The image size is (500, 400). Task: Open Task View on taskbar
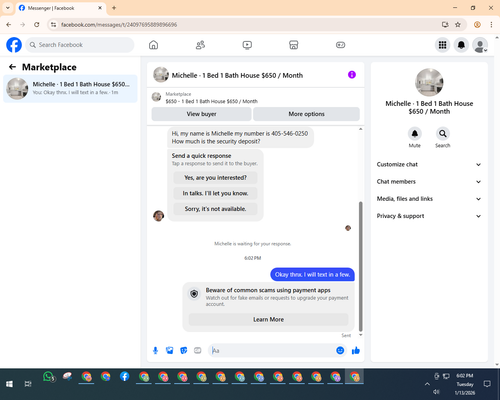click(28, 384)
